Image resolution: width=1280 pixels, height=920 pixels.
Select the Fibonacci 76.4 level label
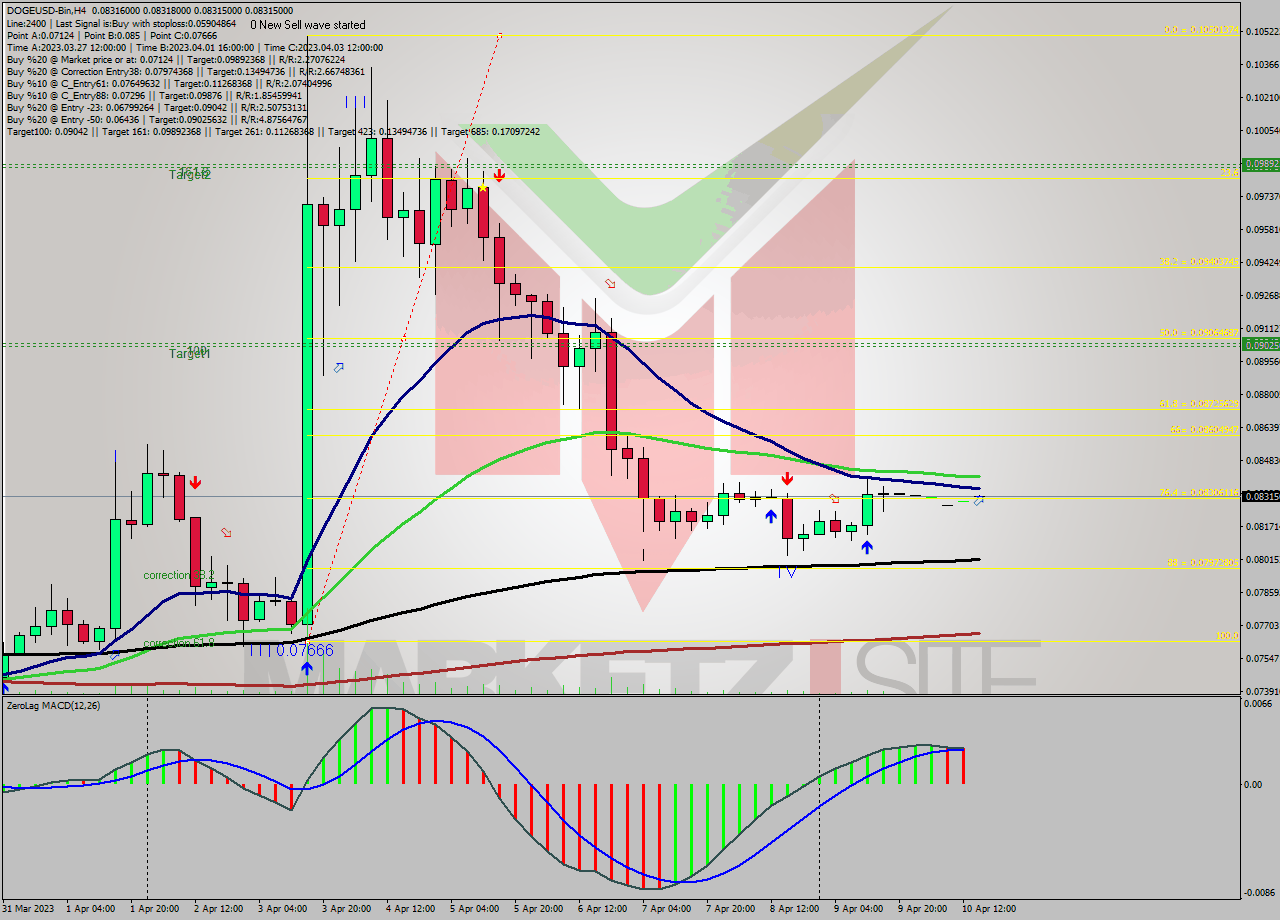pos(1200,492)
